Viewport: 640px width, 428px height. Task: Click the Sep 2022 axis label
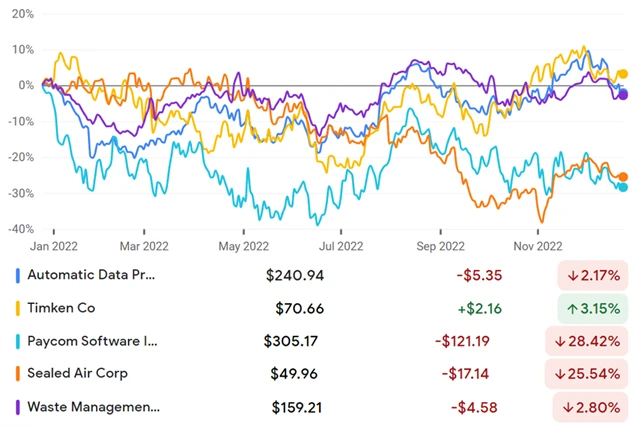(x=440, y=245)
